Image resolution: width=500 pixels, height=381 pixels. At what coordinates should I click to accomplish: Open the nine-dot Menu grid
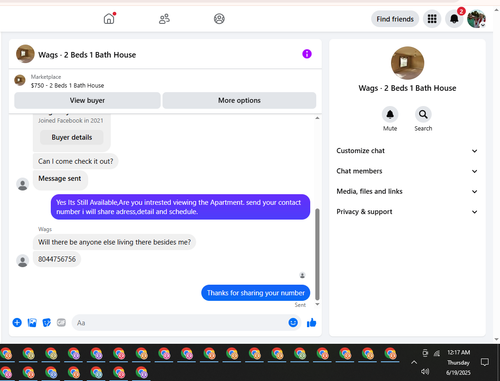pyautogui.click(x=432, y=19)
